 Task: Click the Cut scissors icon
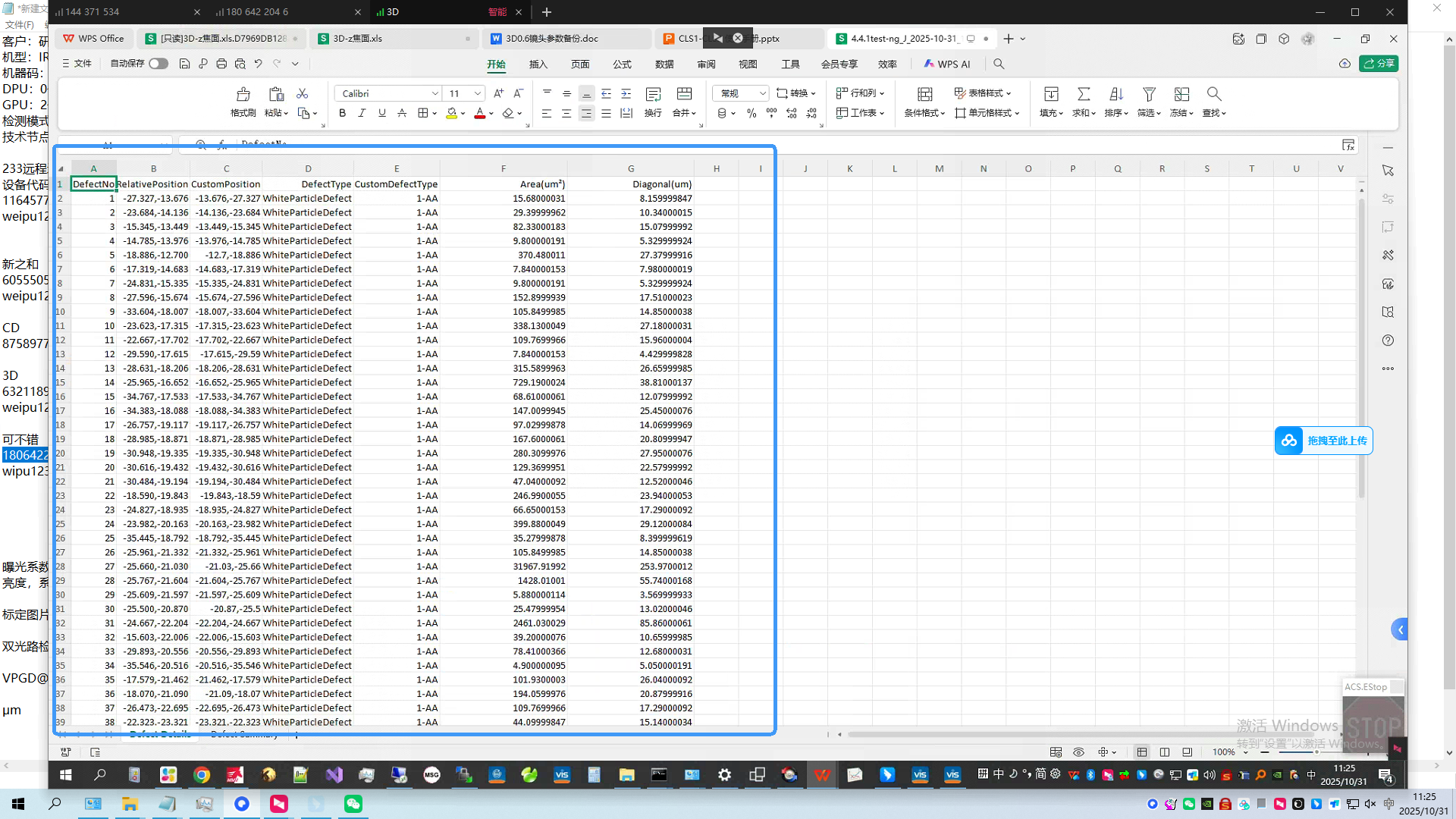click(302, 93)
